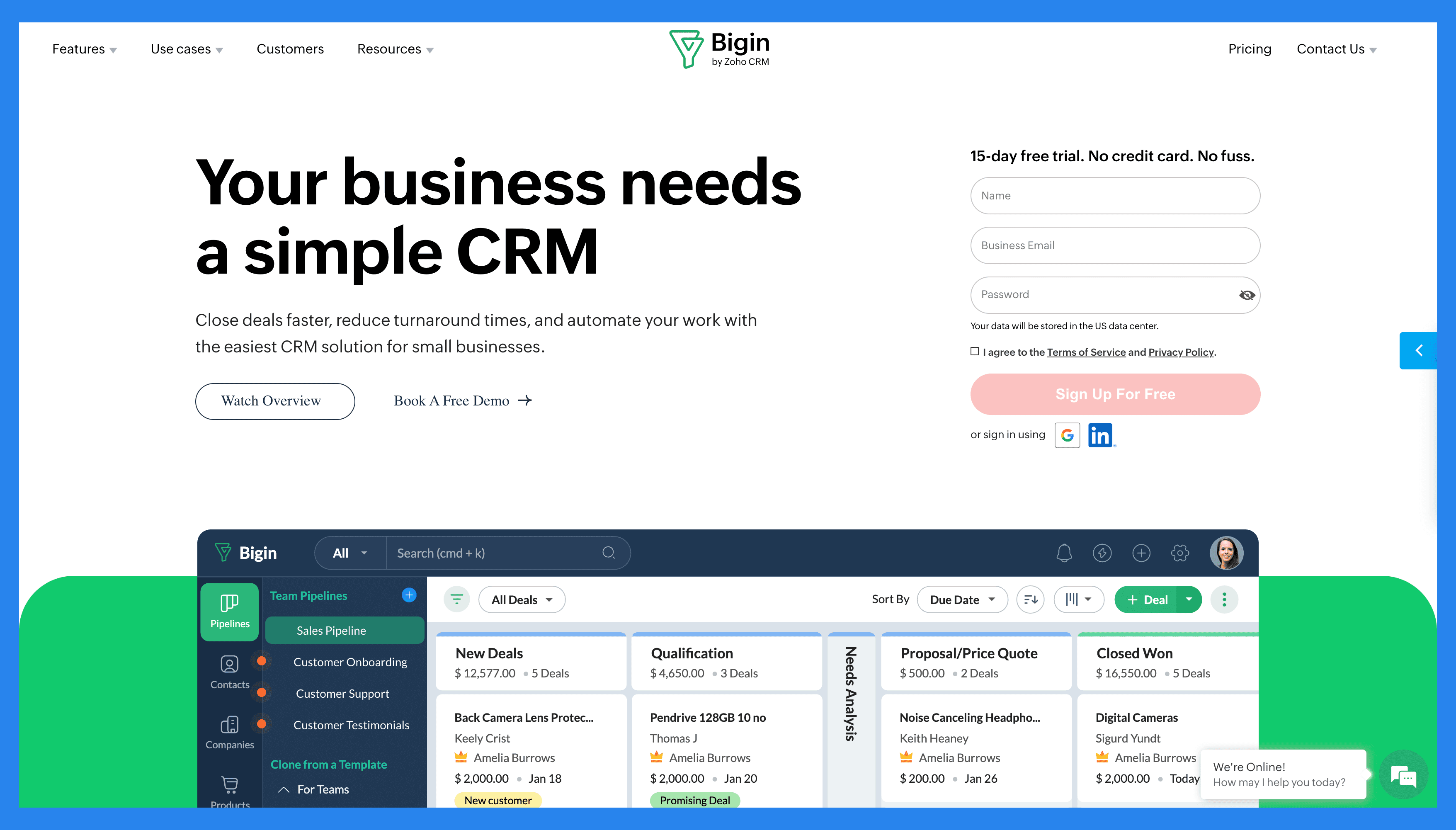Open the Privacy Policy link

(x=1181, y=352)
